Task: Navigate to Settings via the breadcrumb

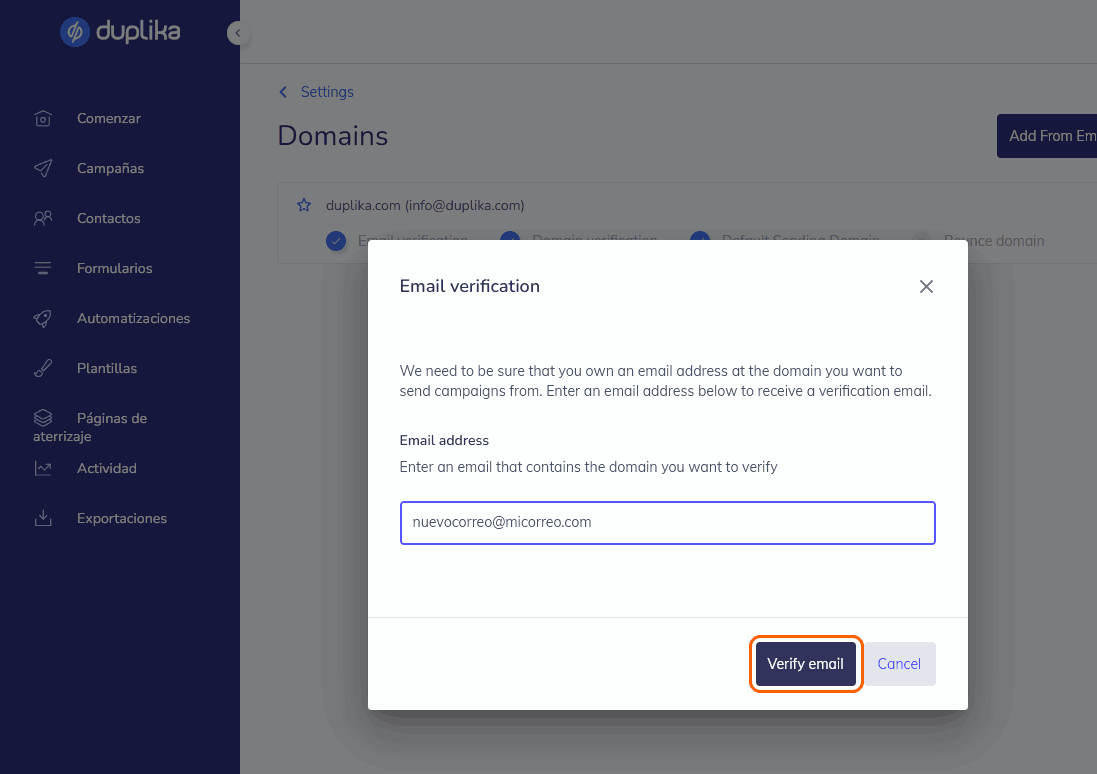Action: pos(327,91)
